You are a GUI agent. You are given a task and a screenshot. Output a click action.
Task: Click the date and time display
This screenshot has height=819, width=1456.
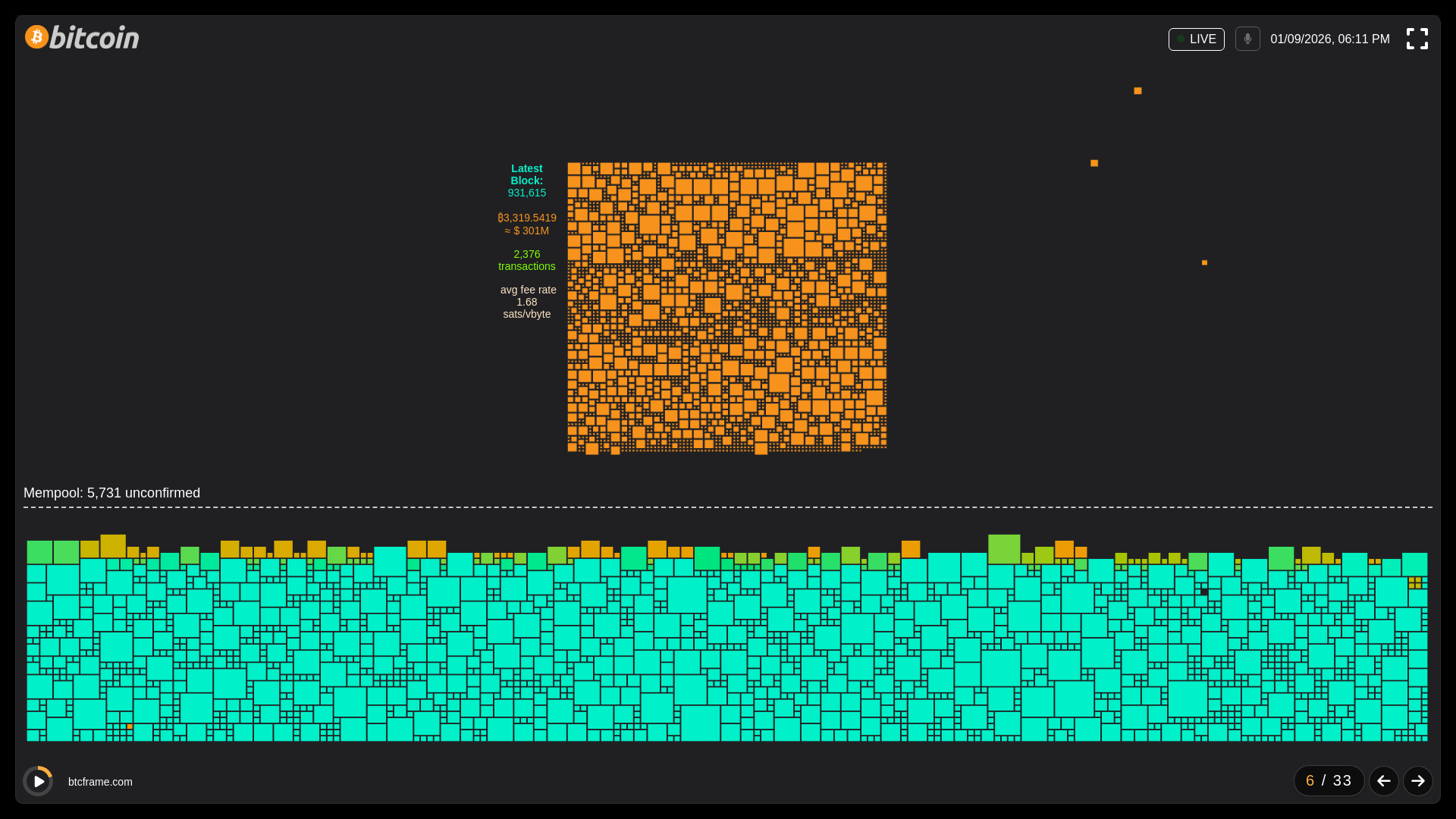coord(1329,39)
